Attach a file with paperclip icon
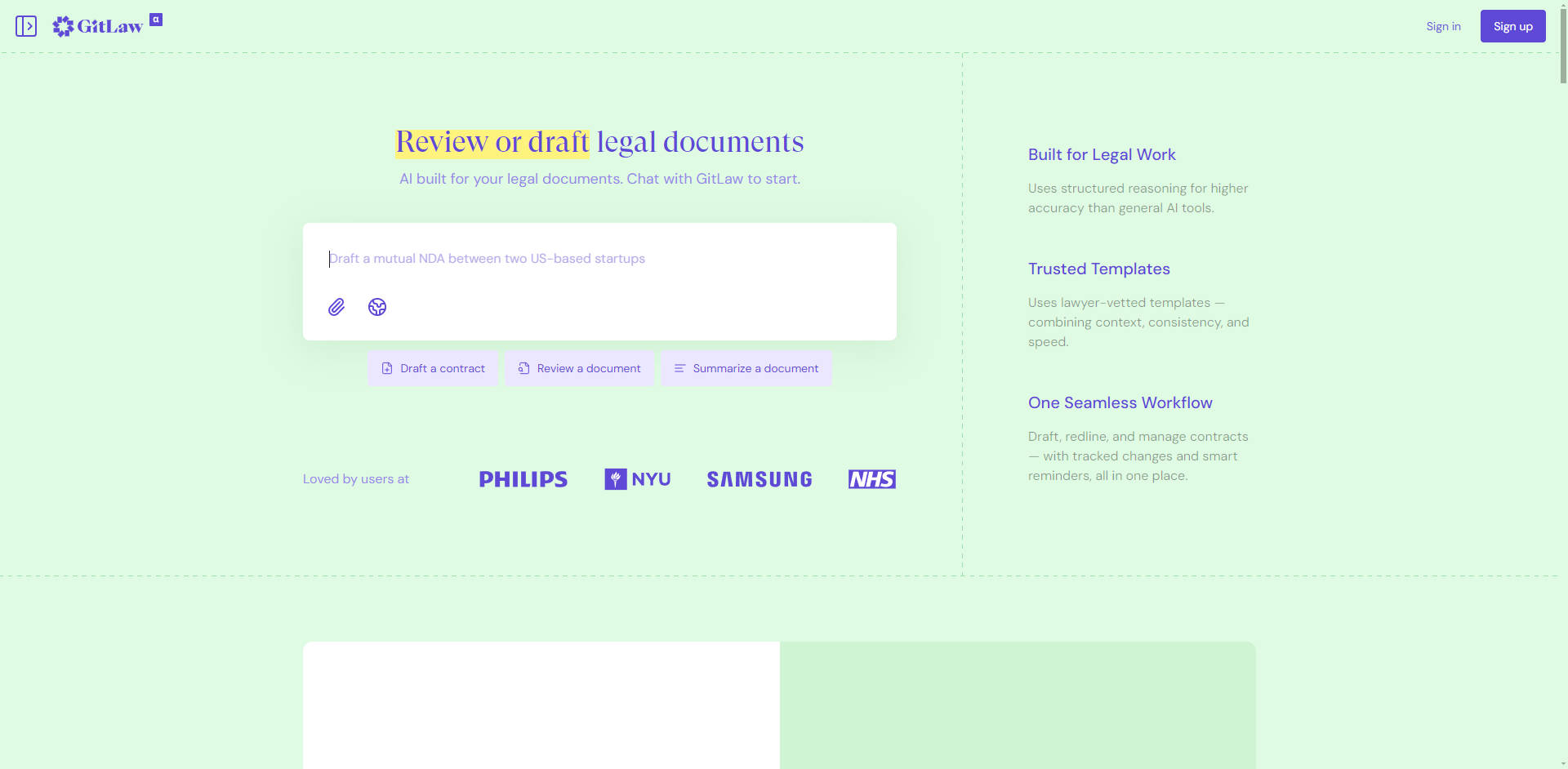1568x769 pixels. [x=336, y=307]
